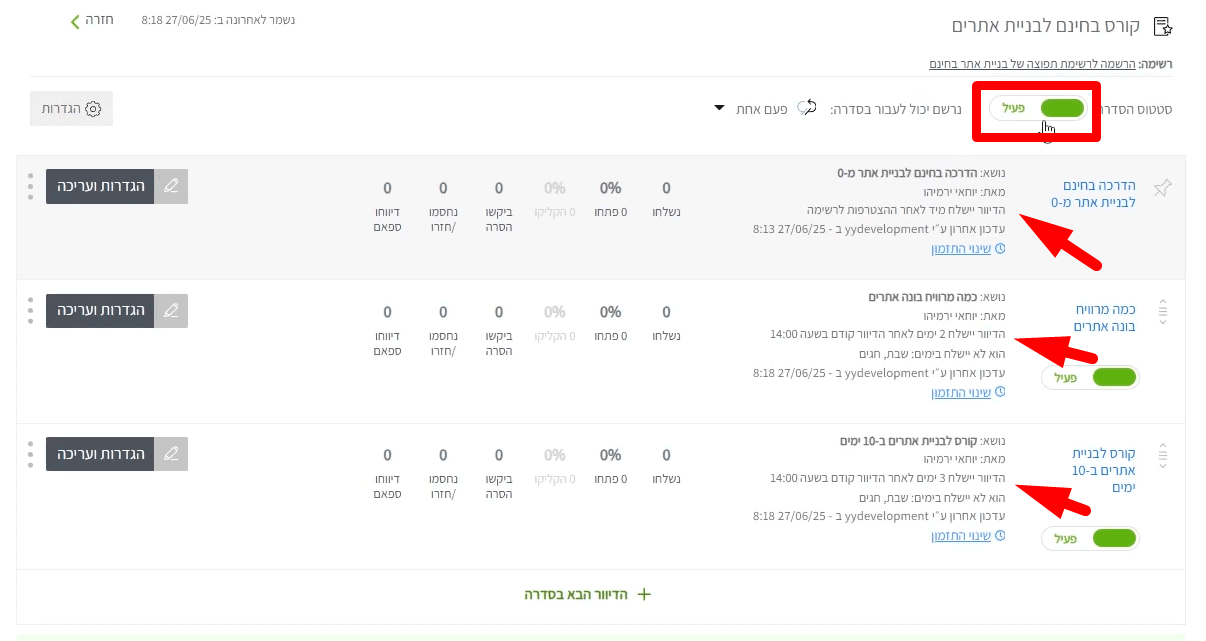The width and height of the screenshot is (1206, 641).
Task: Toggle the series status switch labeled פעיל
Action: pos(1038,108)
